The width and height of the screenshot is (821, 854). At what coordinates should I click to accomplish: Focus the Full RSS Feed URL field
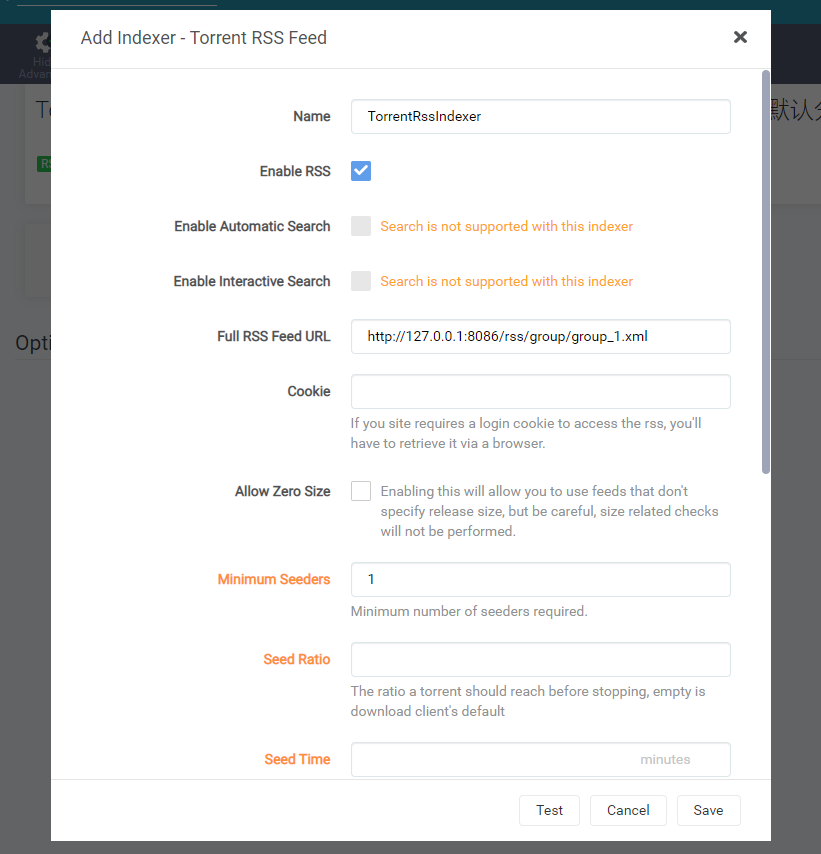pos(540,336)
